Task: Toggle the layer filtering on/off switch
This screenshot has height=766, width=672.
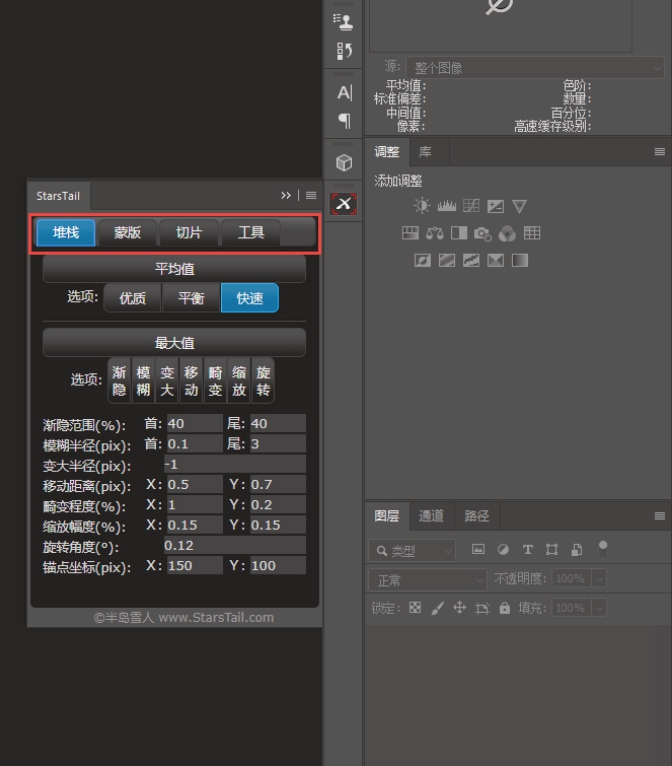Action: [x=603, y=549]
